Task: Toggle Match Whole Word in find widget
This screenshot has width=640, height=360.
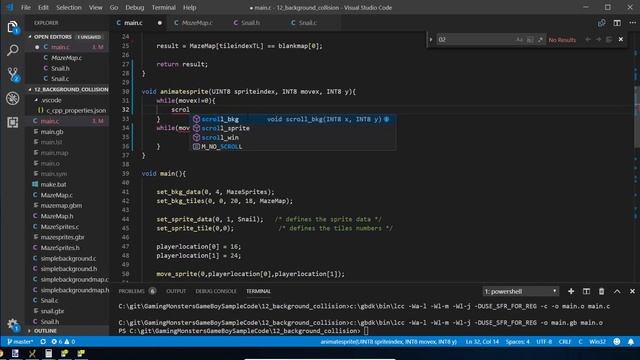Action: pos(530,40)
